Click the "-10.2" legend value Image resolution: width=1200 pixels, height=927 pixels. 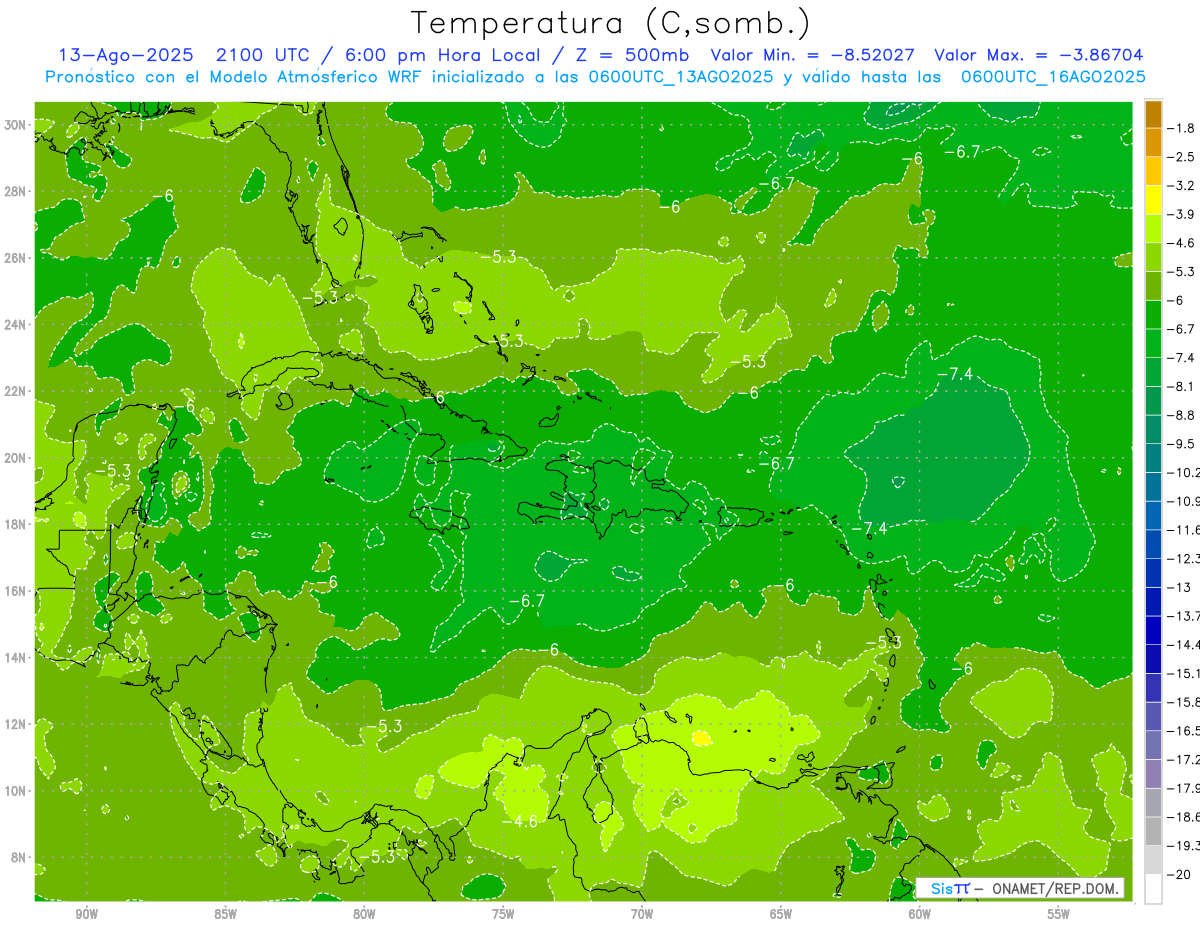1183,473
